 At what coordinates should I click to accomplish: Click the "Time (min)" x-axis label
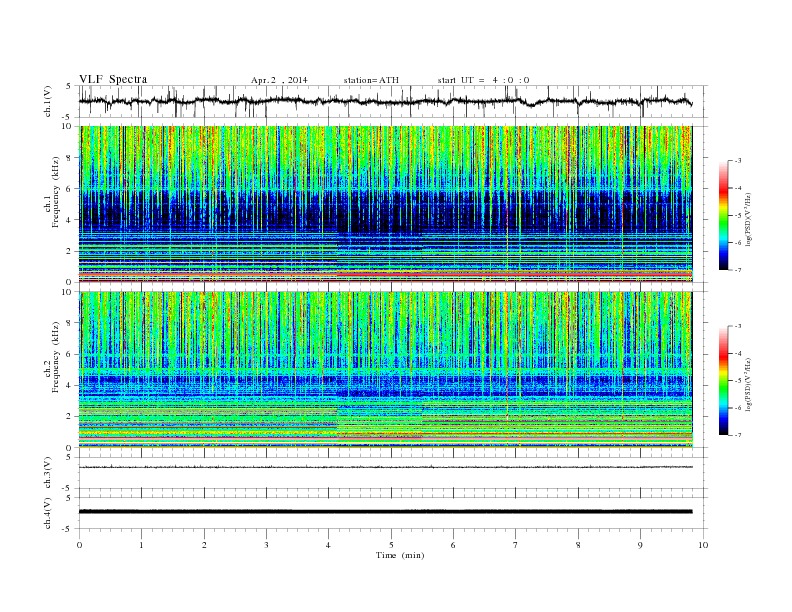point(400,555)
